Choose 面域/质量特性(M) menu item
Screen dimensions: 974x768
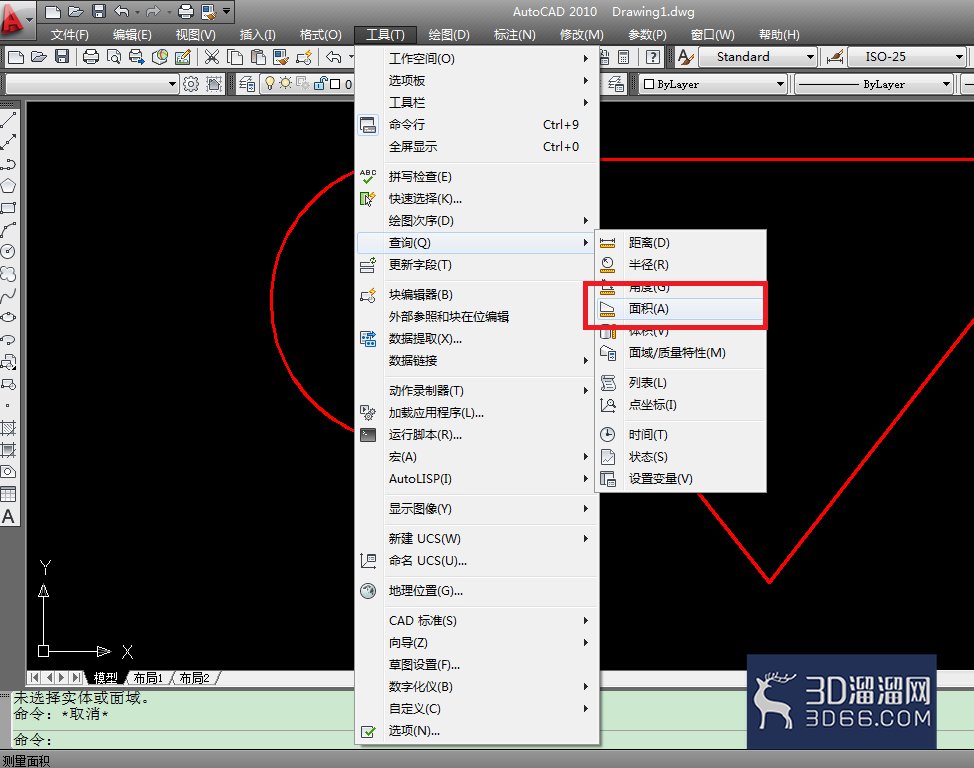point(681,353)
